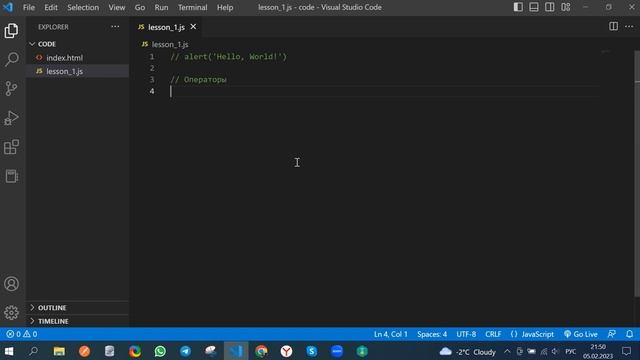Change end of line sequence CRLF
Image resolution: width=640 pixels, height=360 pixels.
(x=493, y=334)
